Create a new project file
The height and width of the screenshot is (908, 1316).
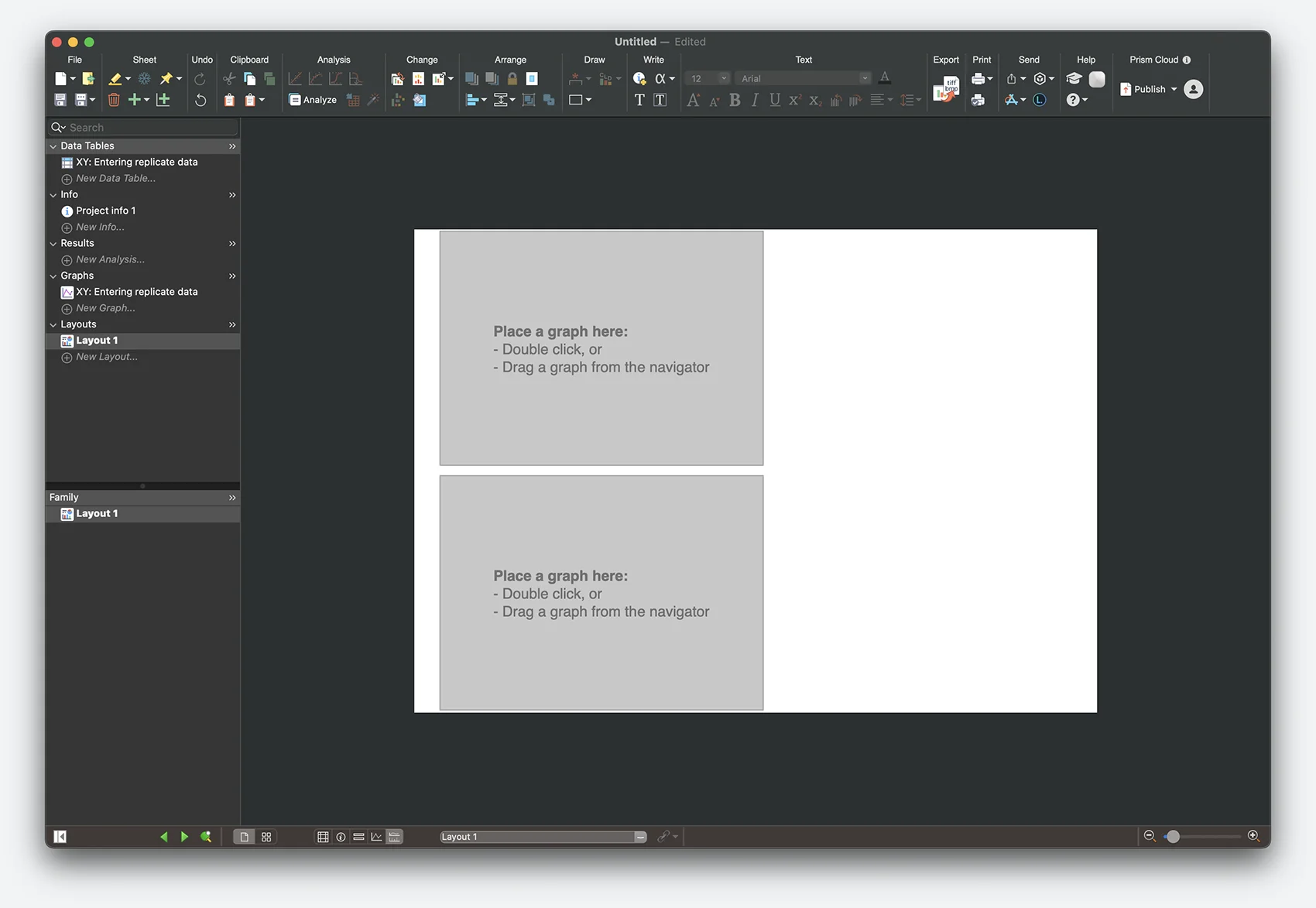[x=60, y=78]
